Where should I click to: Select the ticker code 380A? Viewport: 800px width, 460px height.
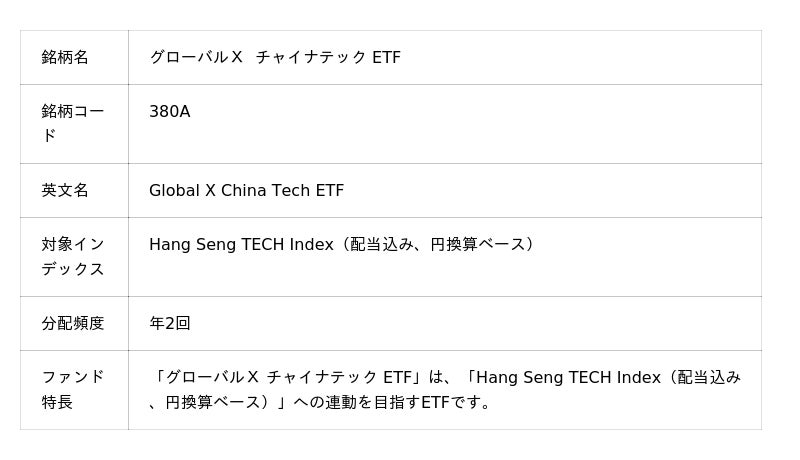pos(169,112)
